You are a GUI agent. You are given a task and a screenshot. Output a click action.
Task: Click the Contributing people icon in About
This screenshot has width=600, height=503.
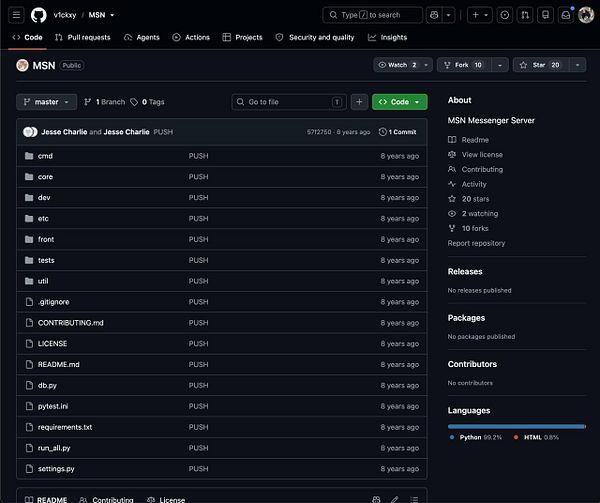(452, 169)
